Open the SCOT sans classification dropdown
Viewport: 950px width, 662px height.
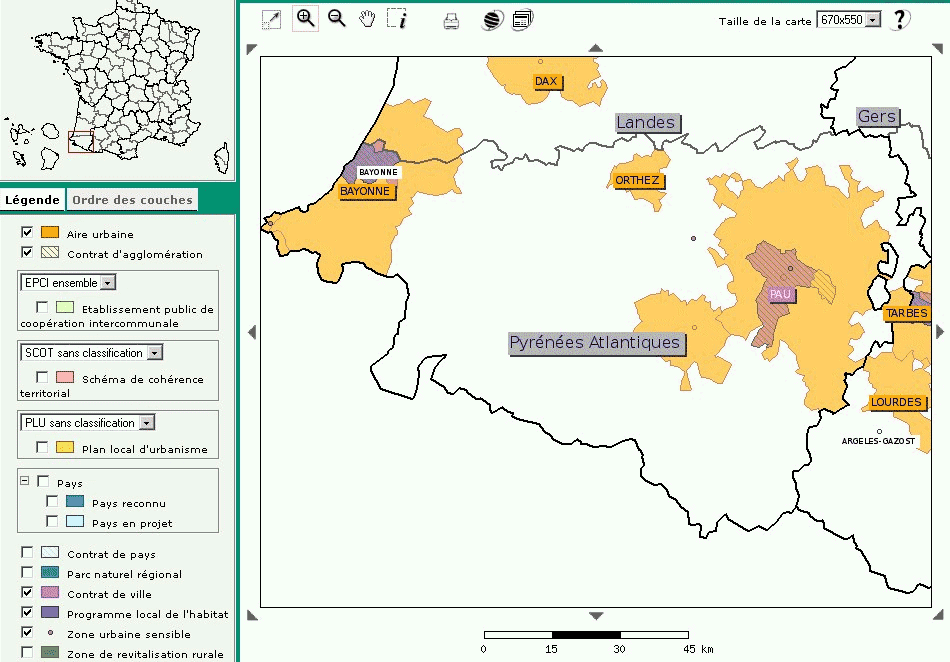tap(91, 353)
